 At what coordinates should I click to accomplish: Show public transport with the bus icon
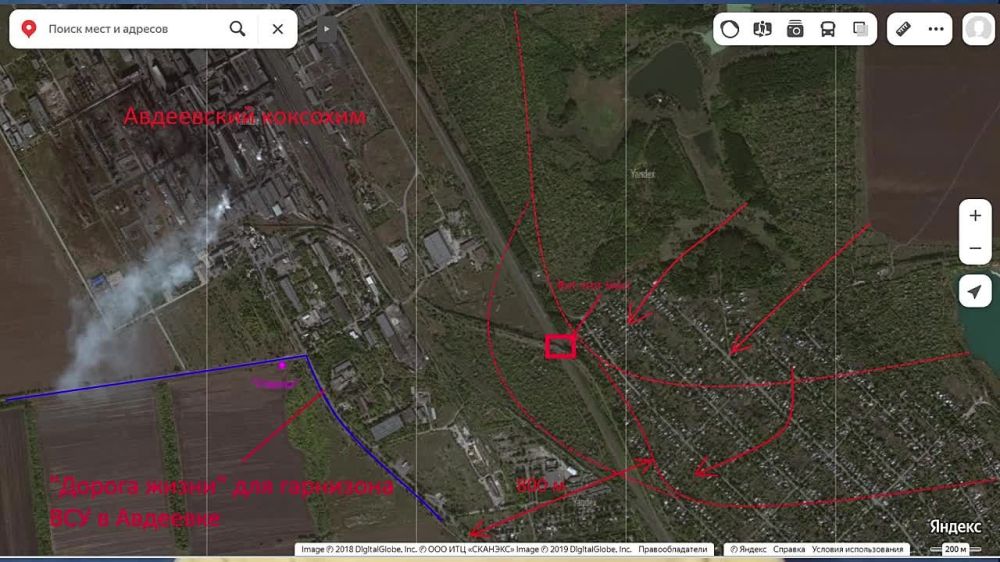[828, 29]
